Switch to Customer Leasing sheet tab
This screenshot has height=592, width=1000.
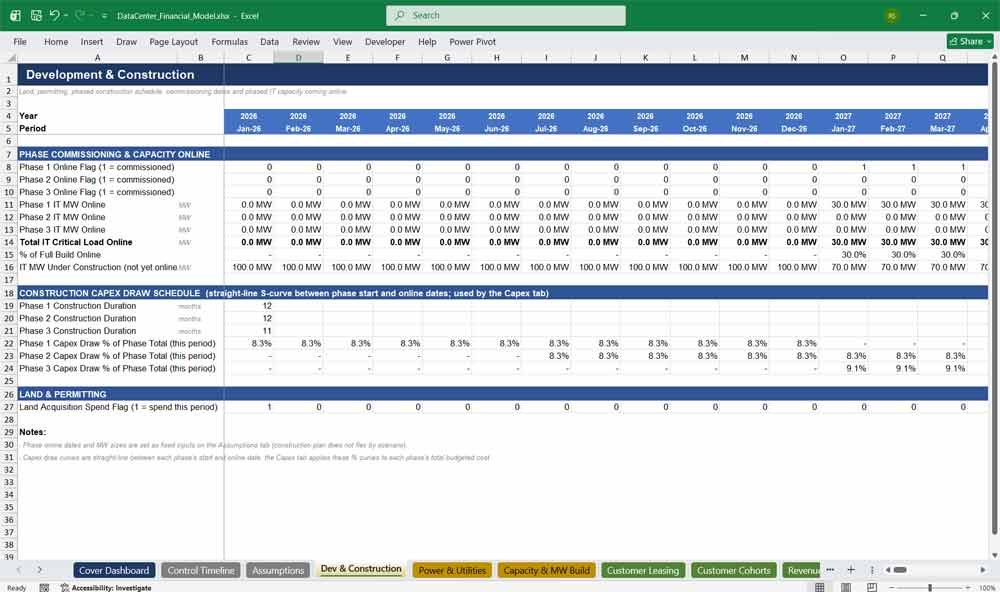tap(643, 570)
